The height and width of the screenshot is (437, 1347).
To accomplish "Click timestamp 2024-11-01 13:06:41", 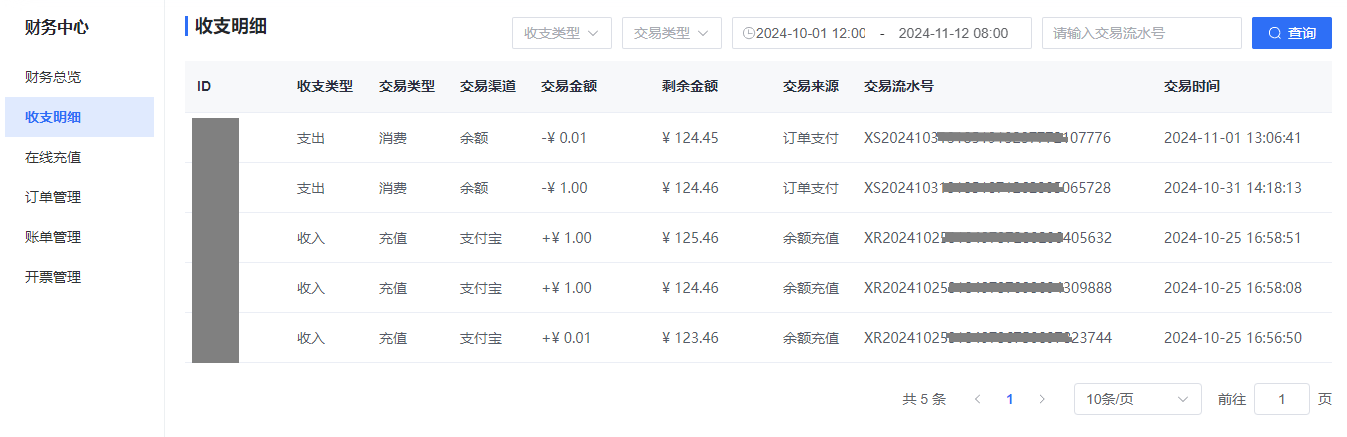I will (x=1233, y=138).
